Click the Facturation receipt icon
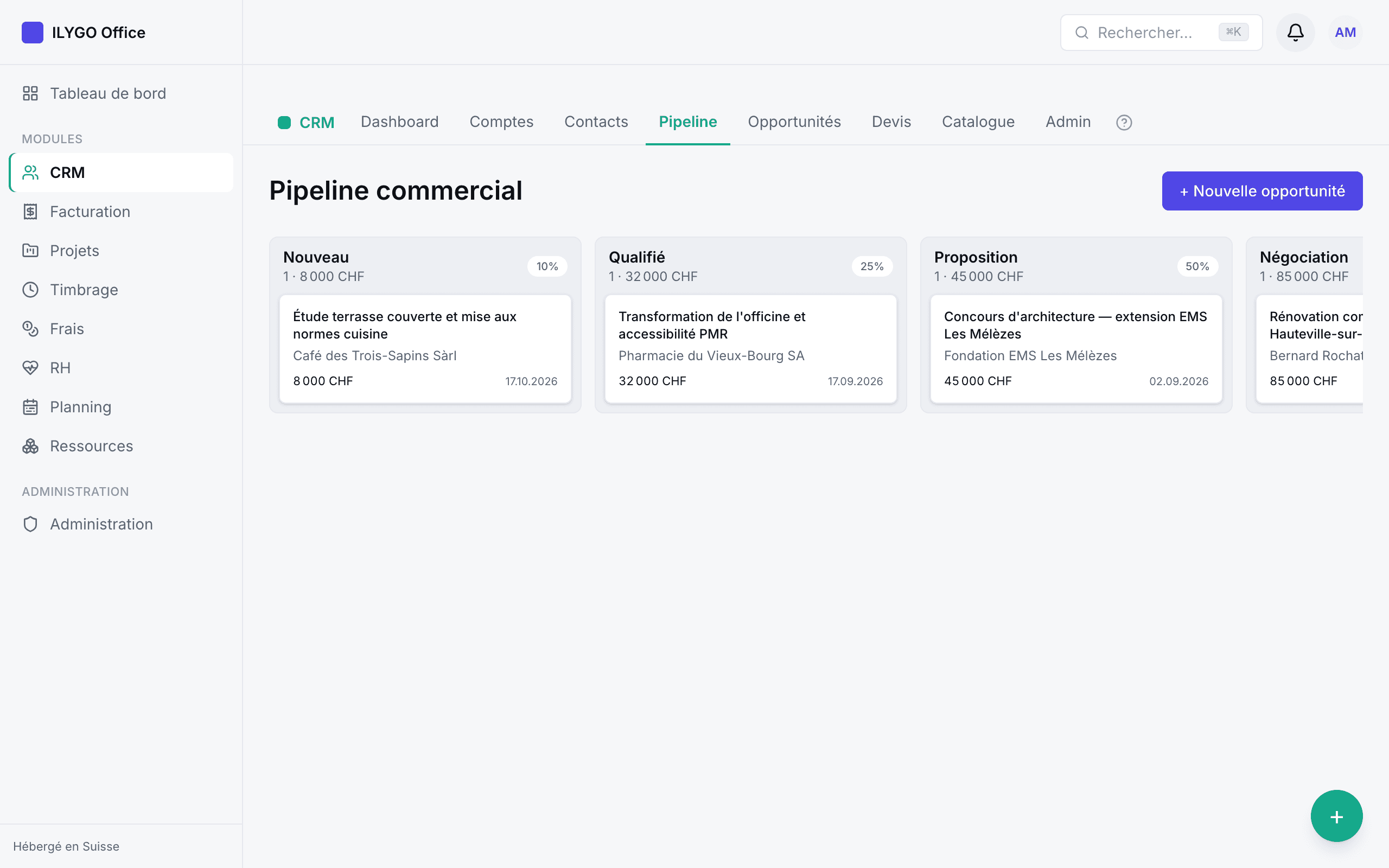Viewport: 1389px width, 868px height. [x=30, y=211]
